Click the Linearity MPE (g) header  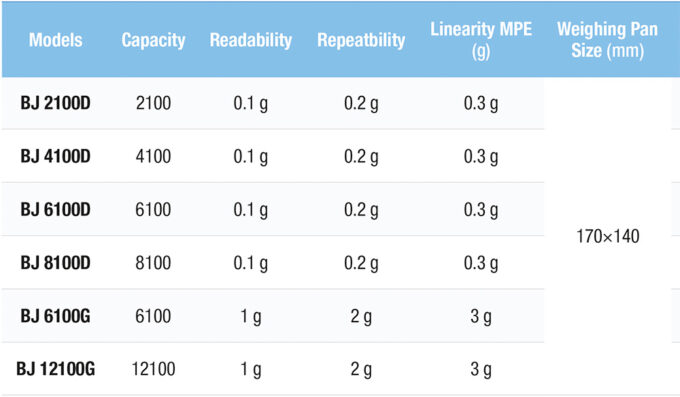(x=481, y=40)
